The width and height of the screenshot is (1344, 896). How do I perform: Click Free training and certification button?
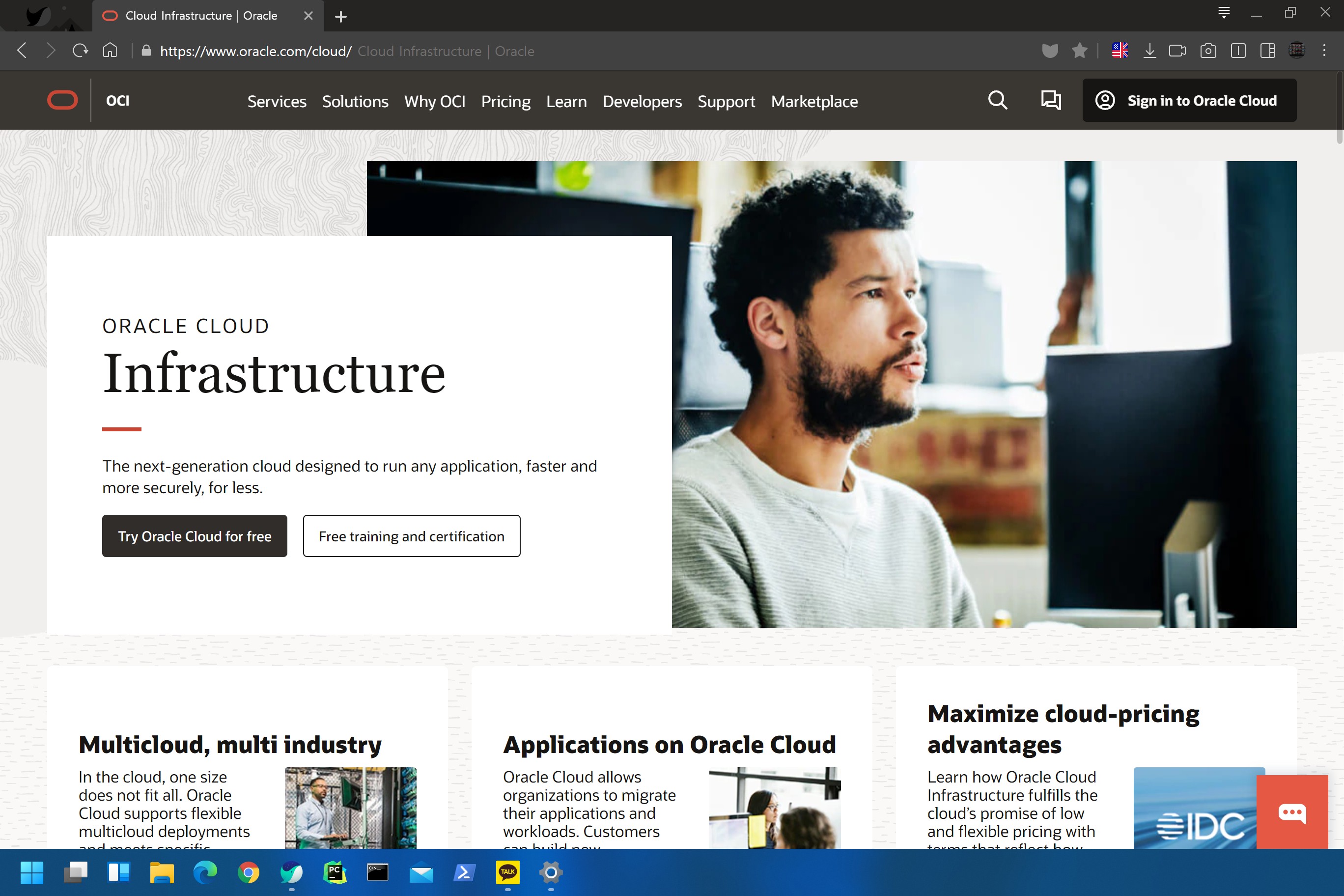click(x=412, y=536)
